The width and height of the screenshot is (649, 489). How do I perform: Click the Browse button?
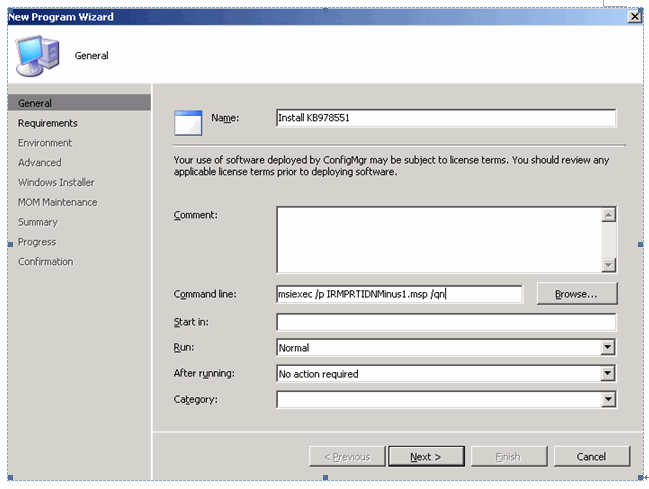tap(577, 294)
